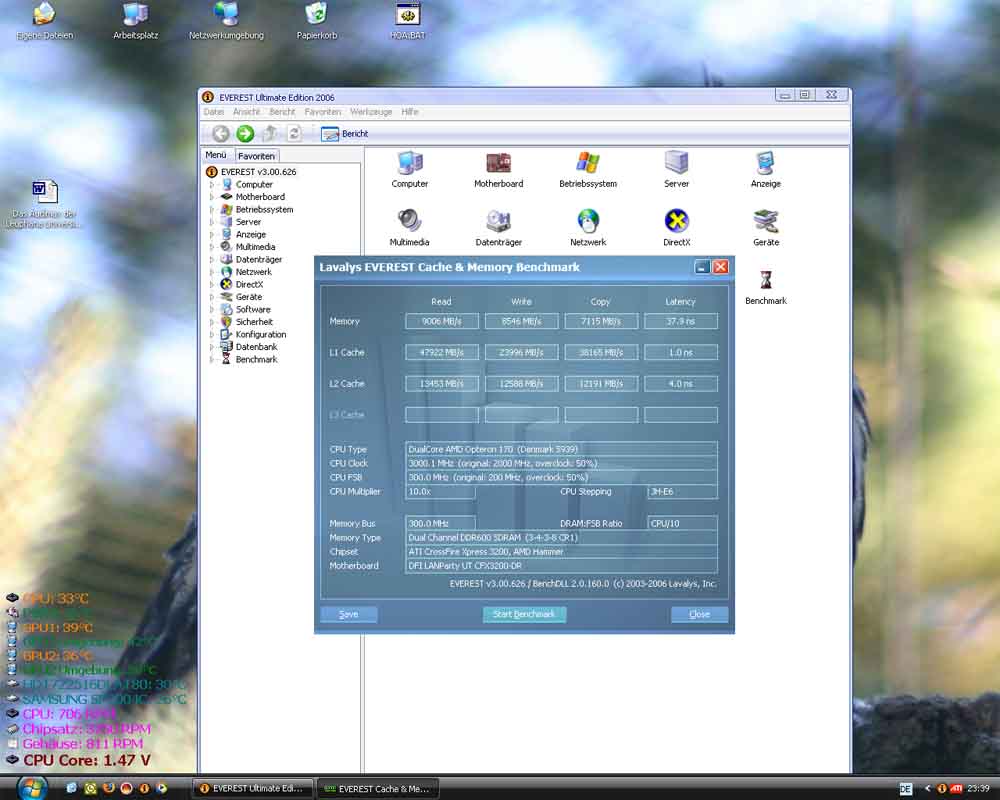The image size is (1000, 800).
Task: Select Datenbank in the sidebar tree
Action: click(x=256, y=347)
